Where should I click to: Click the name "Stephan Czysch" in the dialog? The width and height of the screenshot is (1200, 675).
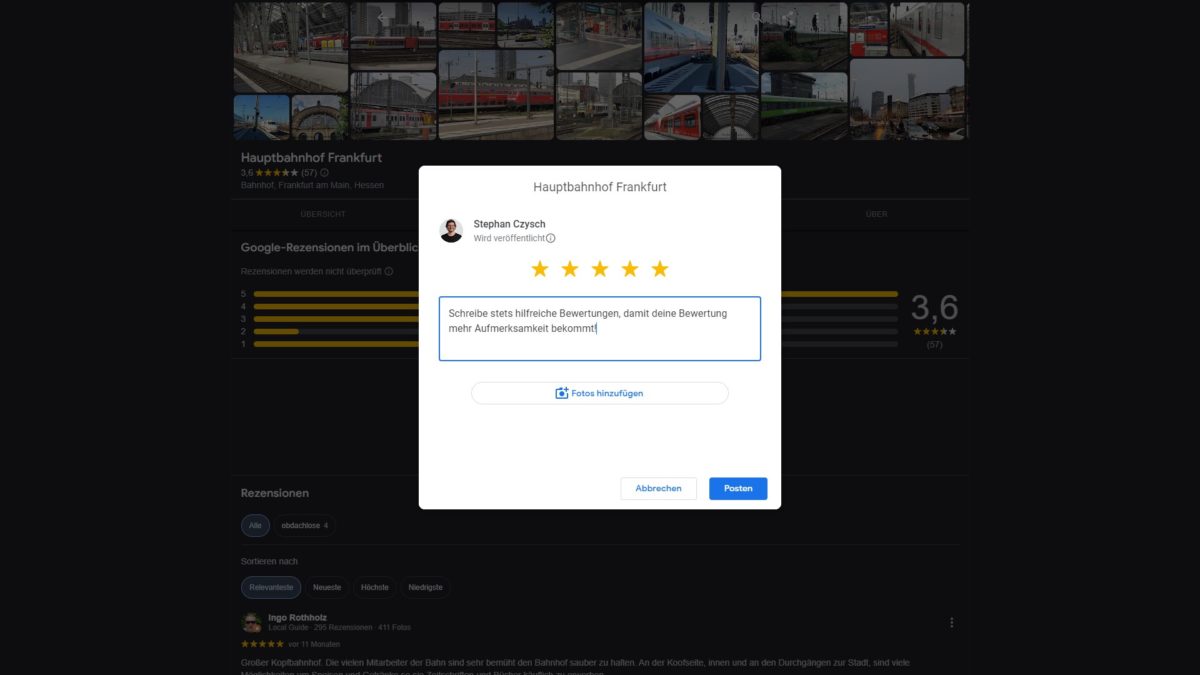[x=510, y=224]
